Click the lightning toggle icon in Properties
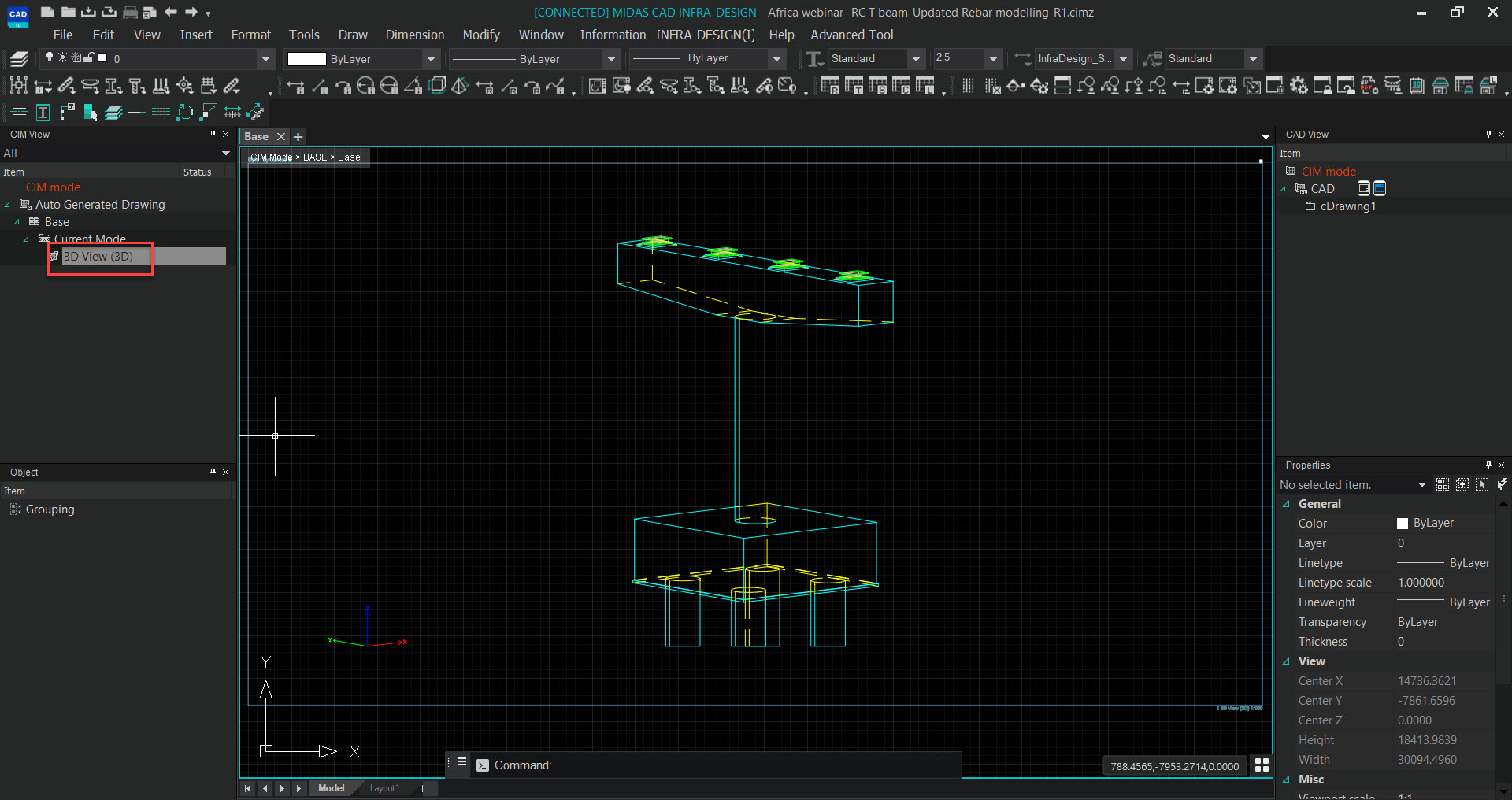The width and height of the screenshot is (1512, 800). point(1502,484)
